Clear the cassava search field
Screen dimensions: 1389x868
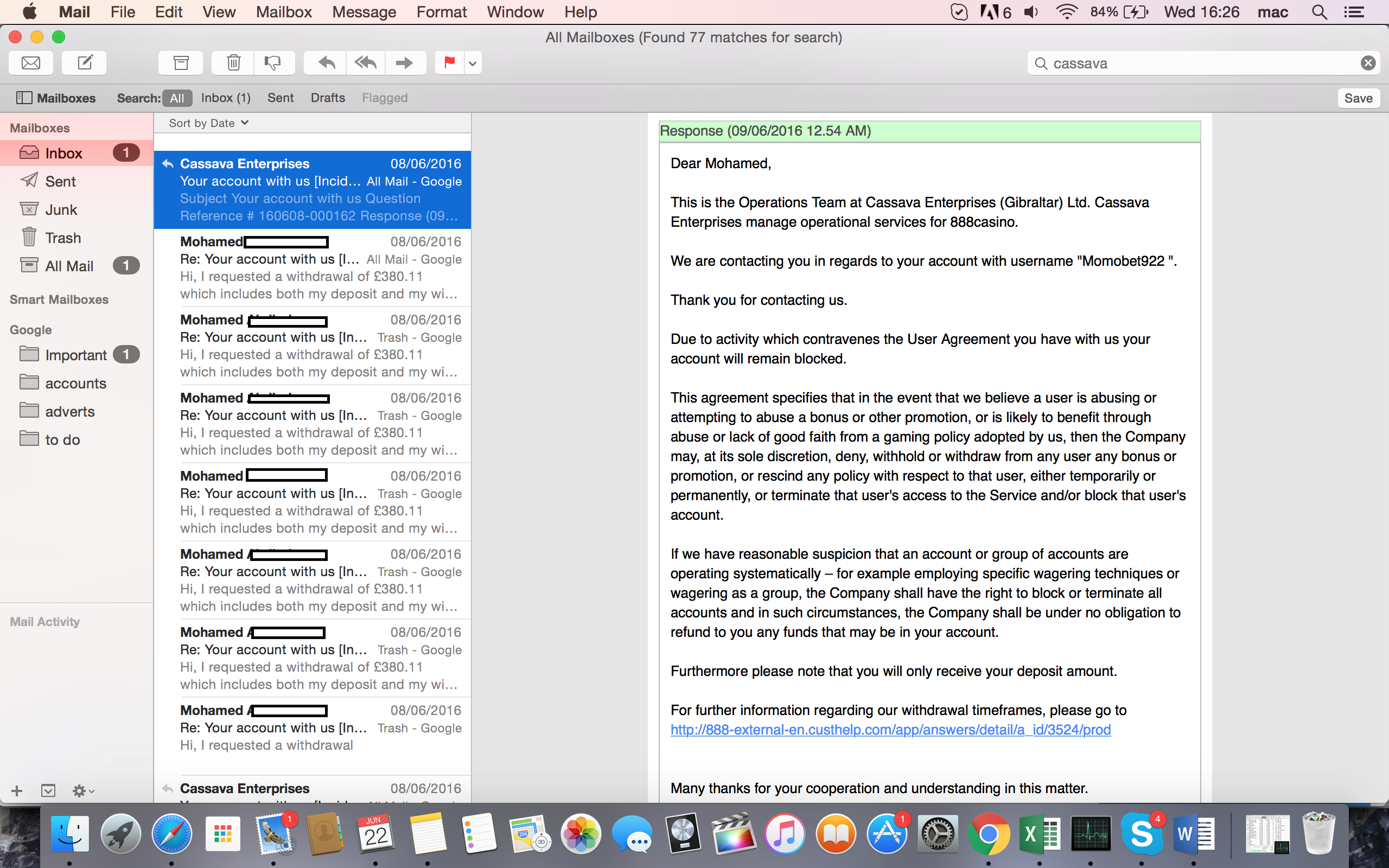1368,63
